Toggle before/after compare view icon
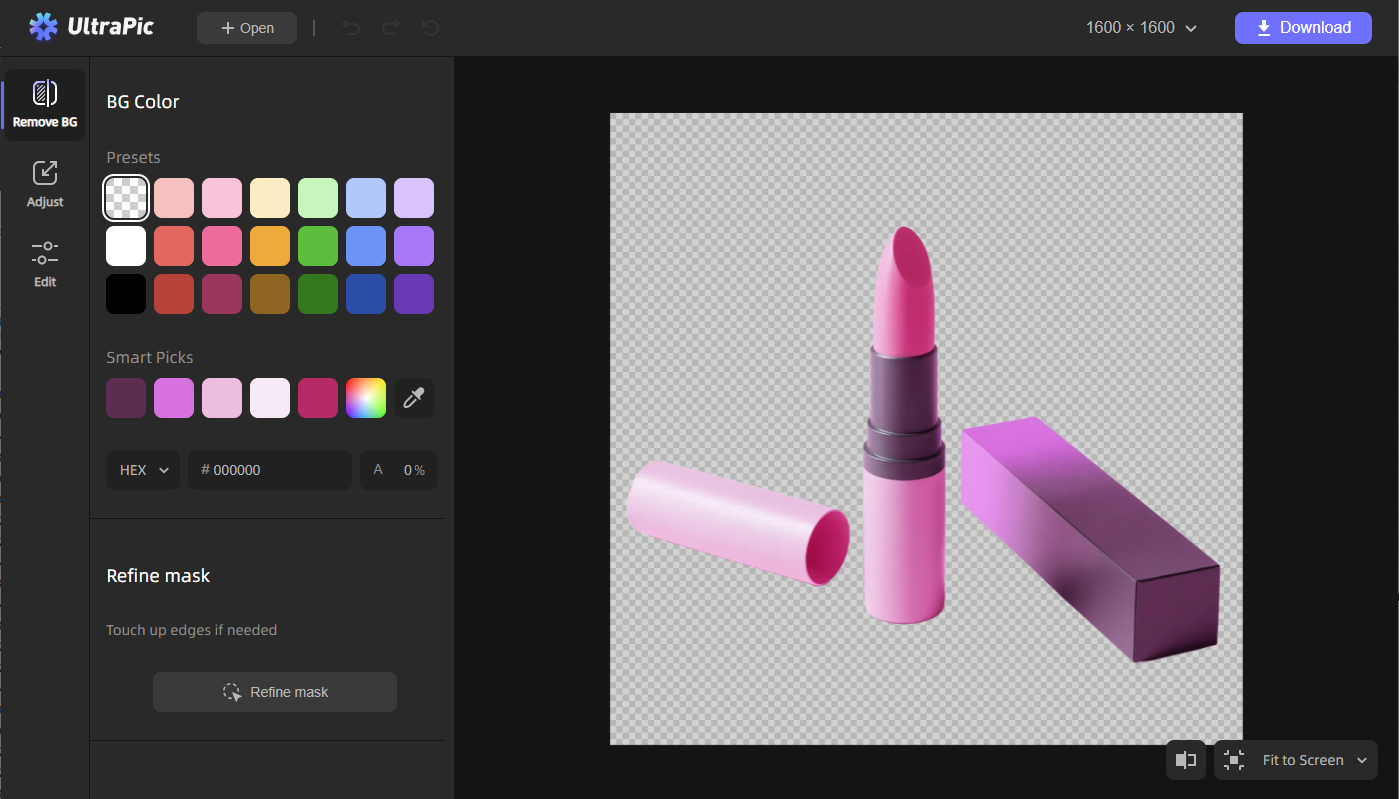Viewport: 1399px width, 799px height. tap(1186, 760)
